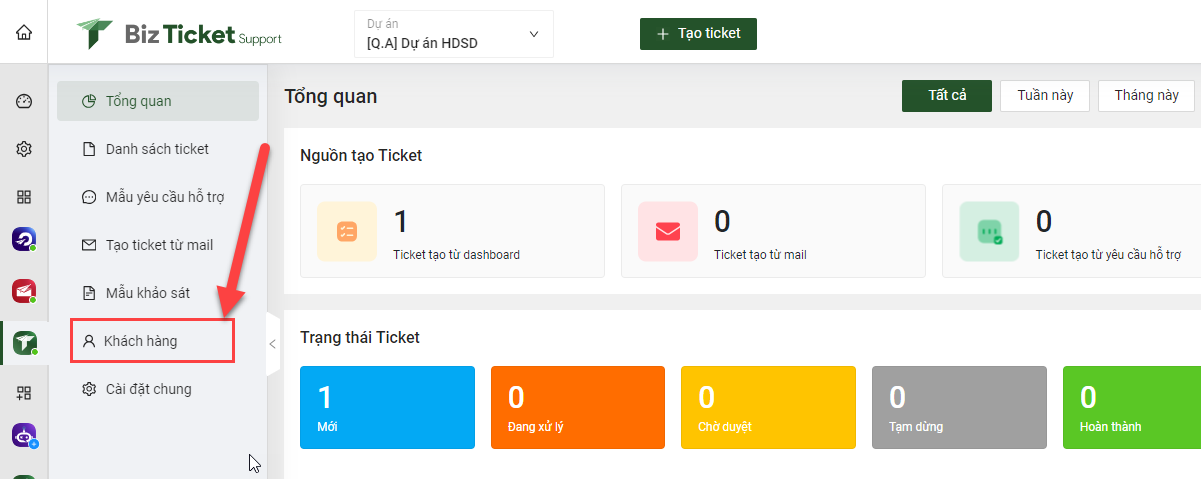
Task: Open the green Biz Ticket app icon
Action: [24, 343]
